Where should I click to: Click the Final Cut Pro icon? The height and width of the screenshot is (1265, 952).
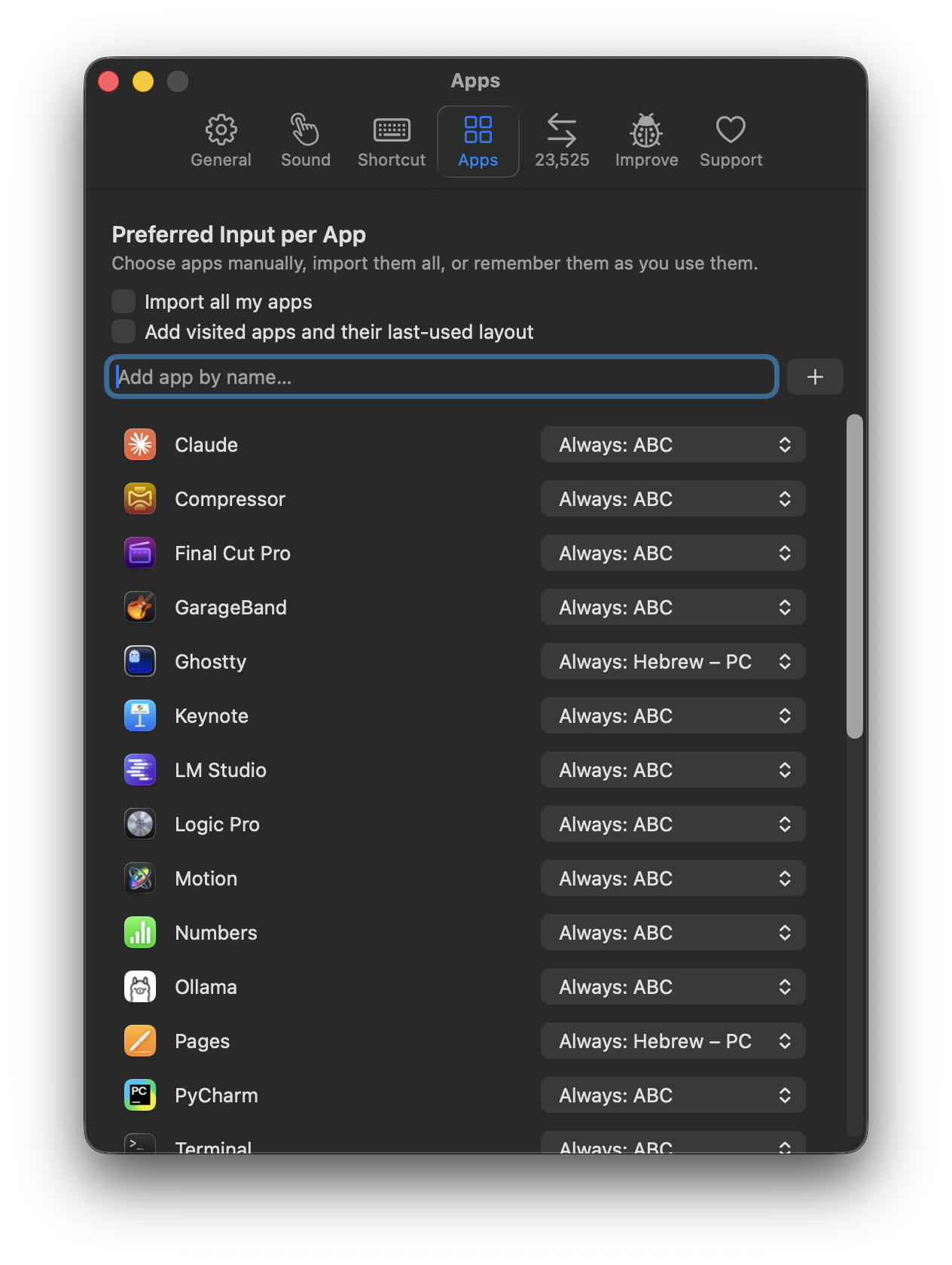(140, 553)
